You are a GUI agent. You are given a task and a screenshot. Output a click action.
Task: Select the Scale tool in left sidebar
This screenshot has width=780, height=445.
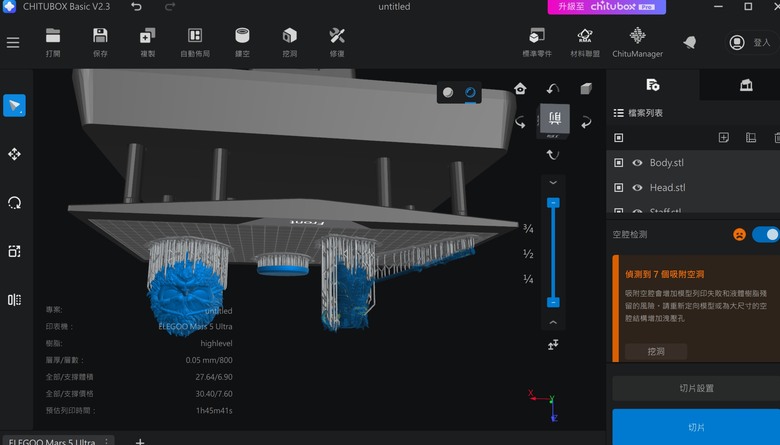coord(14,252)
